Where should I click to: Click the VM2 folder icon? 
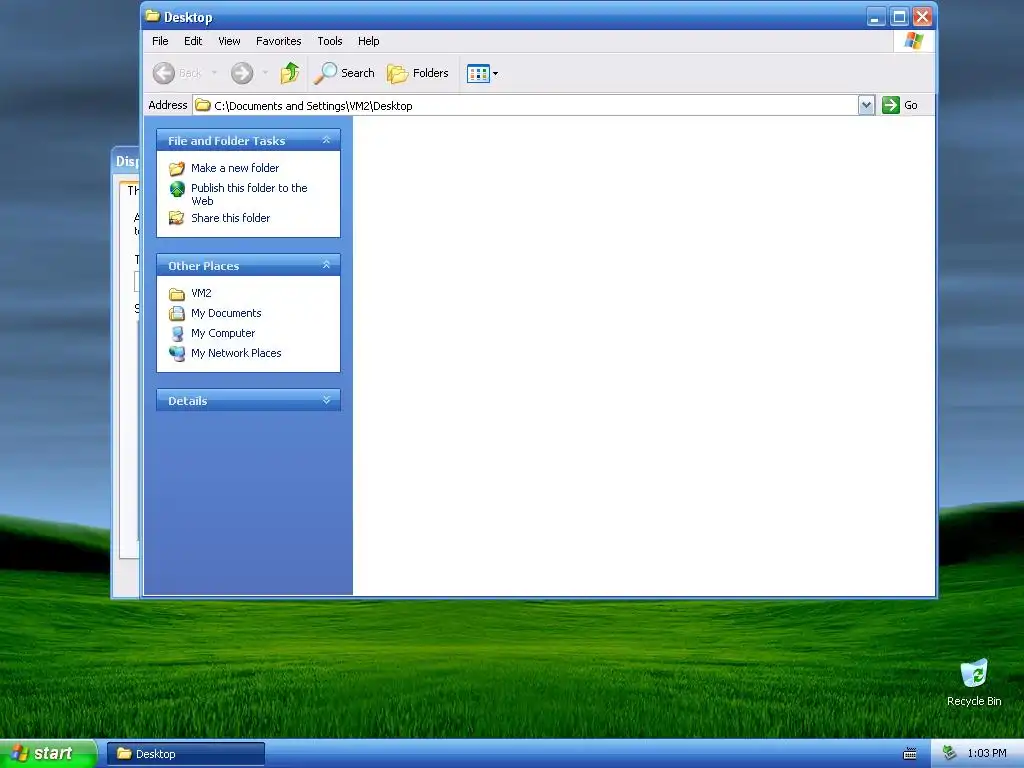177,294
